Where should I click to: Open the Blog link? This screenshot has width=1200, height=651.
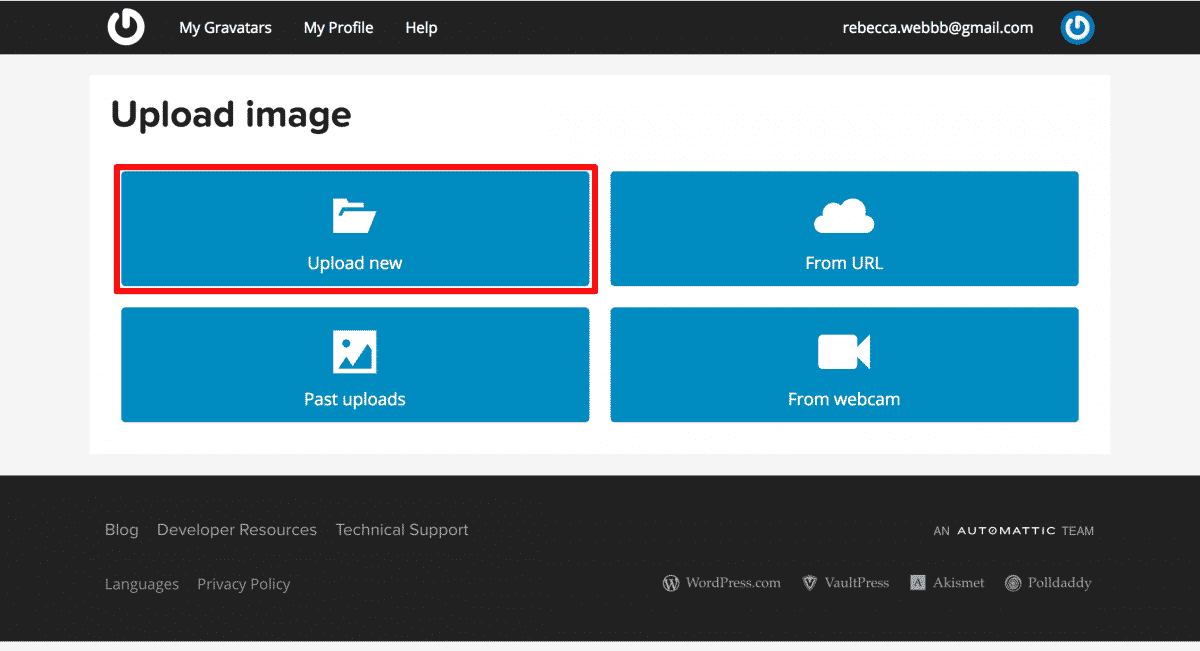(x=121, y=529)
